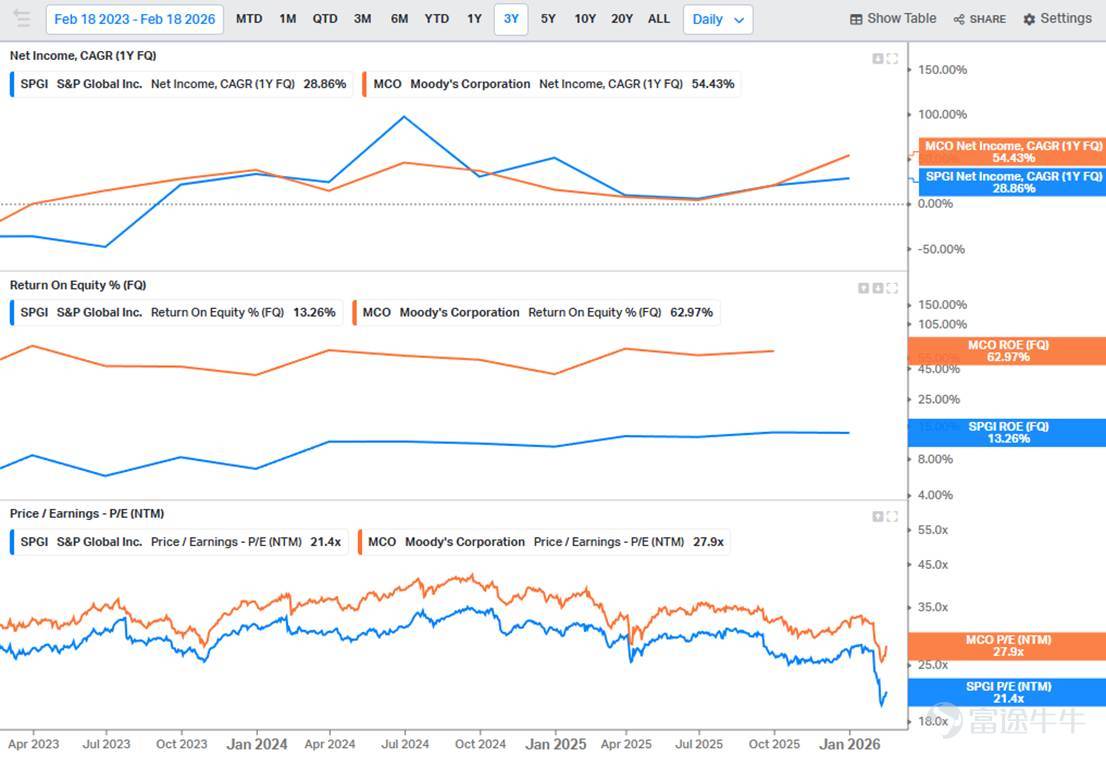Switch to the QTD range

325,19
